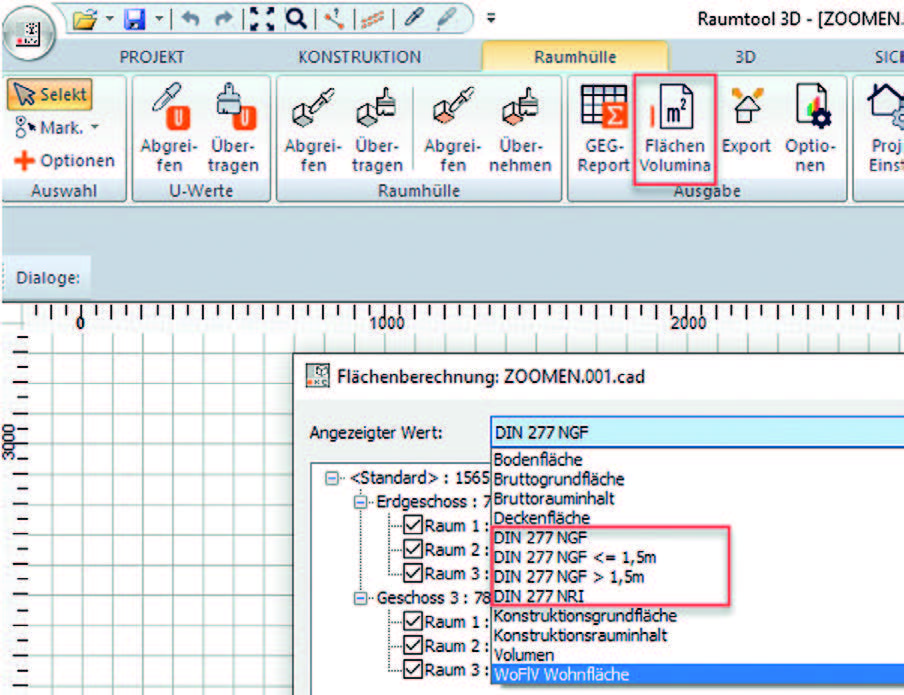This screenshot has width=904, height=695.
Task: Click the Selekt button
Action: coord(50,95)
